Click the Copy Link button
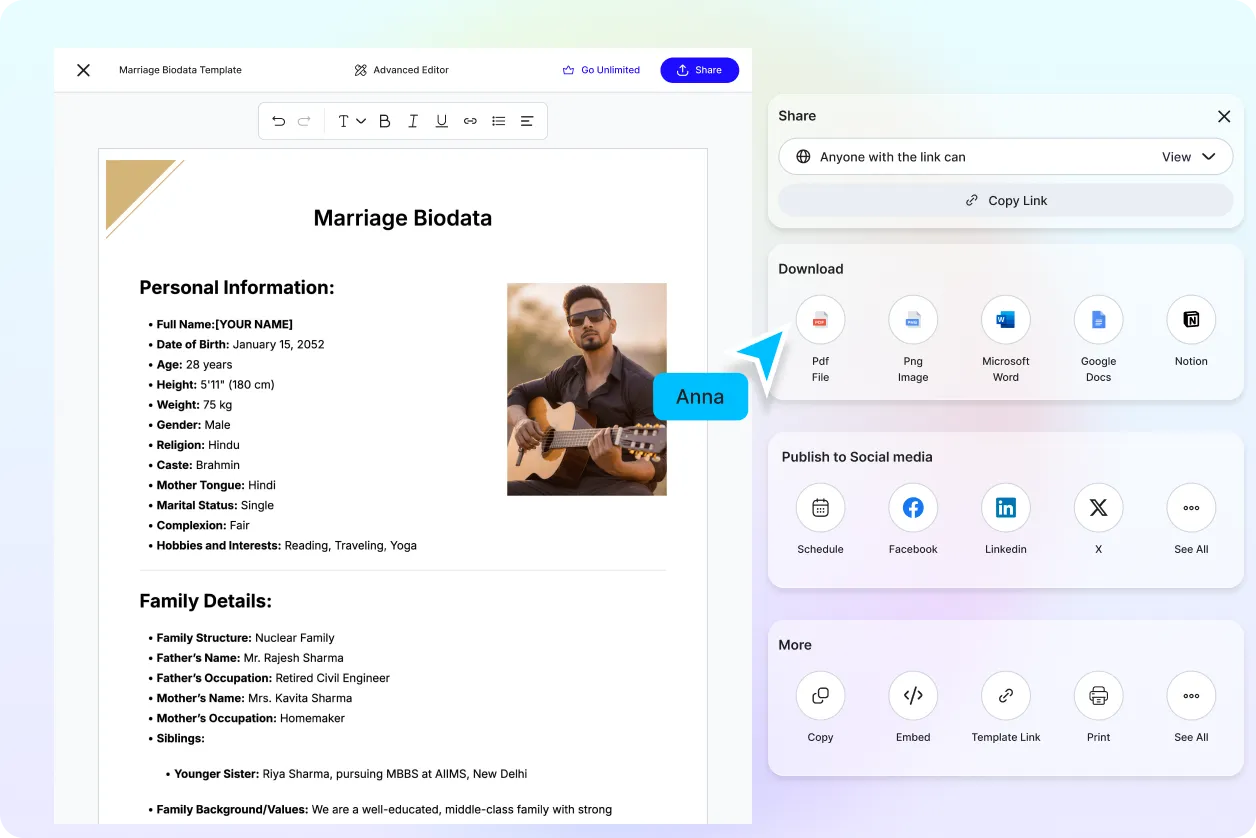 (x=1006, y=200)
